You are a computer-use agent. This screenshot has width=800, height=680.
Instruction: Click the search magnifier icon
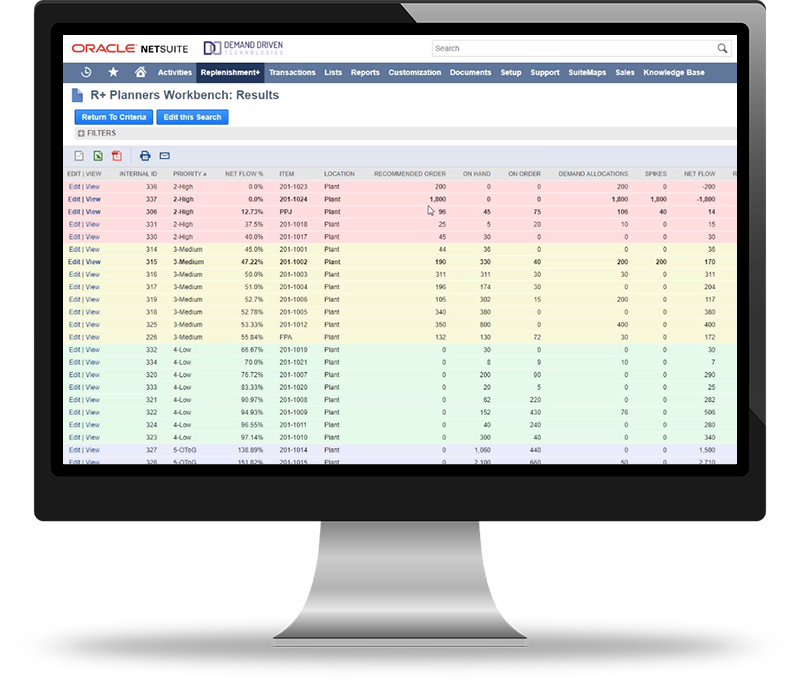click(x=722, y=48)
